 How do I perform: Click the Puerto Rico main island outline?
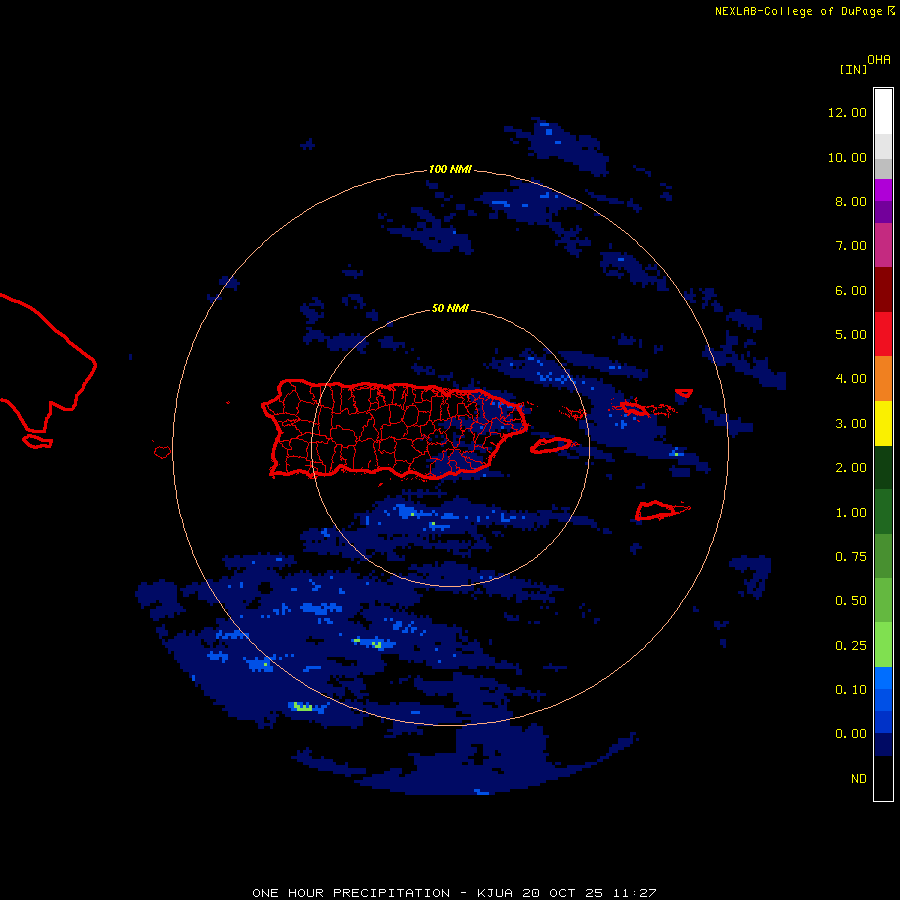394,429
